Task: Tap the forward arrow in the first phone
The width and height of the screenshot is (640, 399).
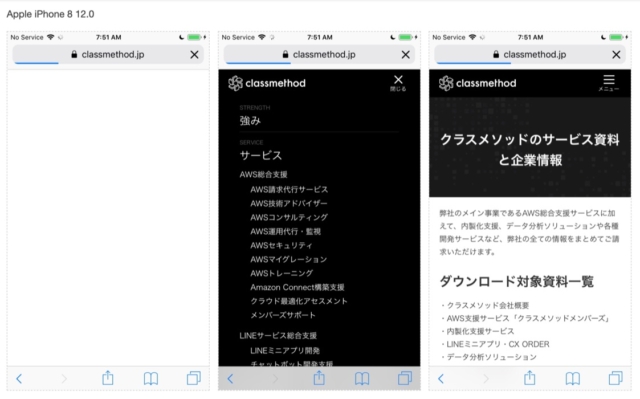Action: tap(64, 379)
